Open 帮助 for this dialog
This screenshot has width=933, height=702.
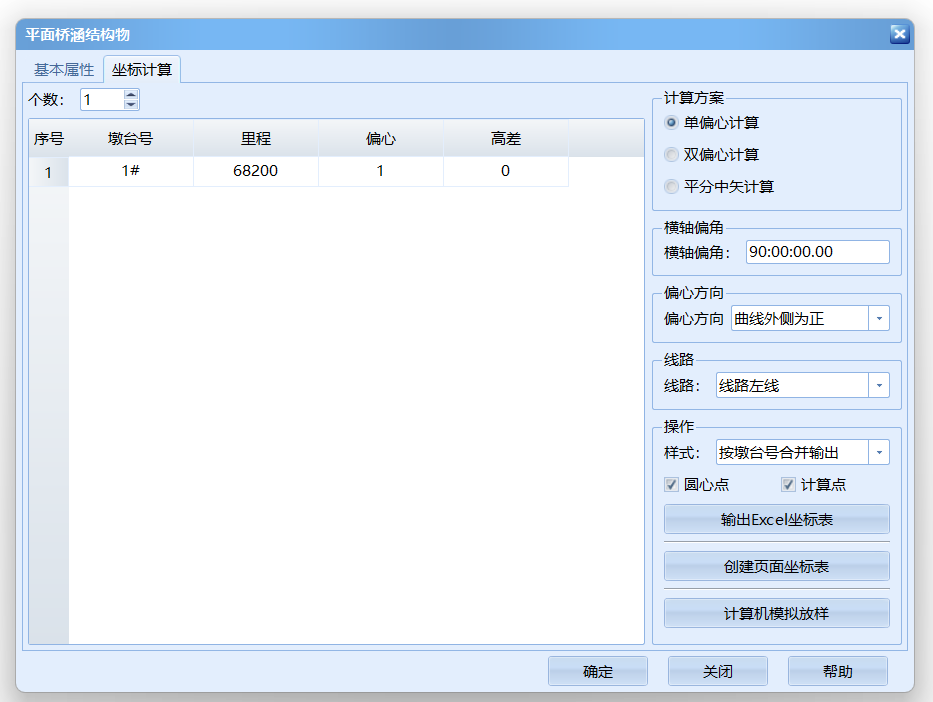(x=837, y=672)
